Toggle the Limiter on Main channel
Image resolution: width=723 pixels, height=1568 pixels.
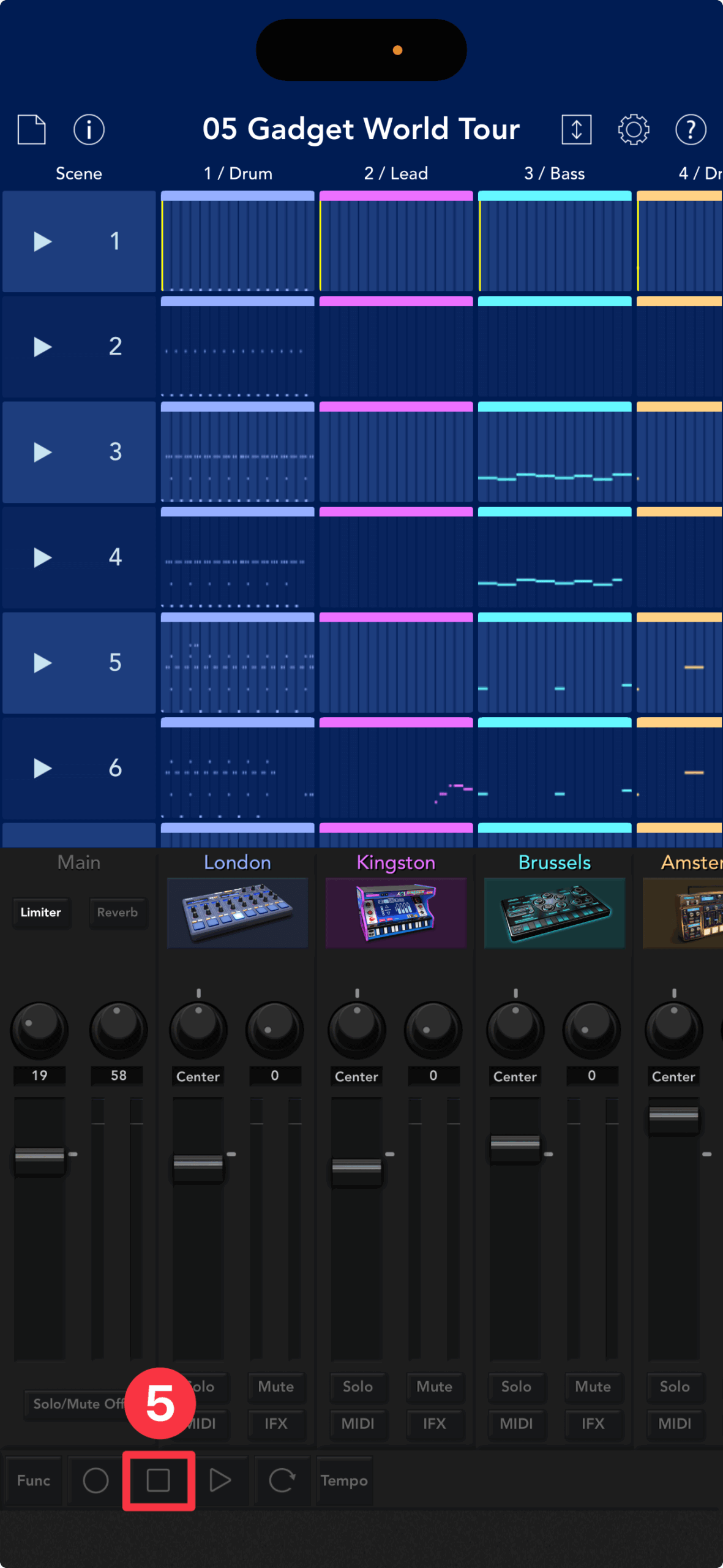40,912
